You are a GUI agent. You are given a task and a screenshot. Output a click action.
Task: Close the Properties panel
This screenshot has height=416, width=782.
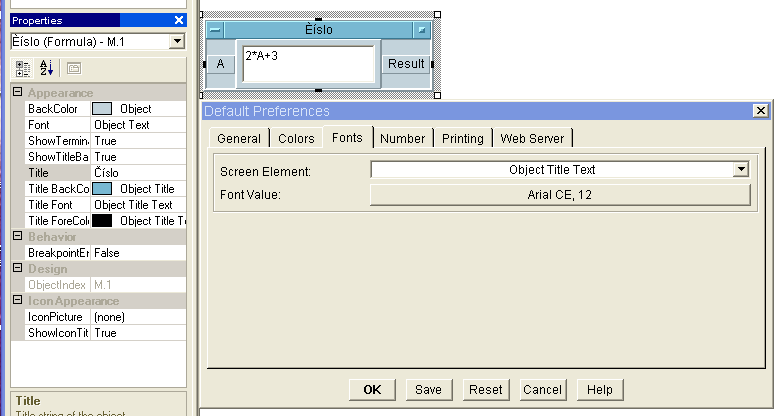click(178, 20)
